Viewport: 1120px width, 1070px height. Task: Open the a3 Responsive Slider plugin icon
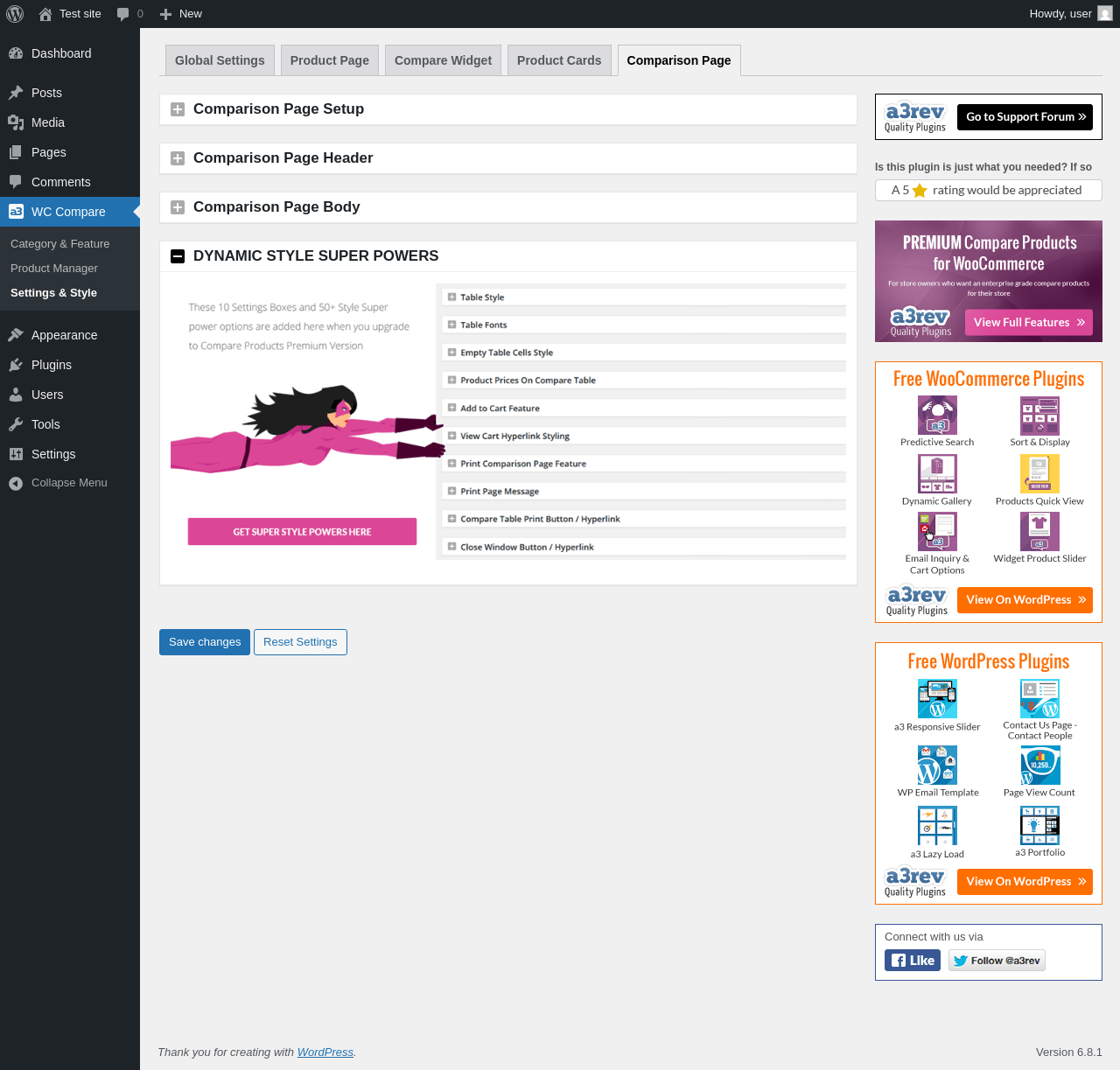[x=937, y=699]
